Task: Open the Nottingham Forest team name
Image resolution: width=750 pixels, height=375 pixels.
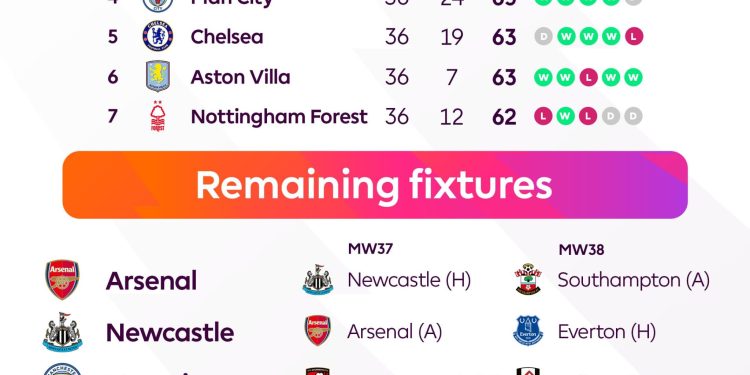Action: click(279, 117)
